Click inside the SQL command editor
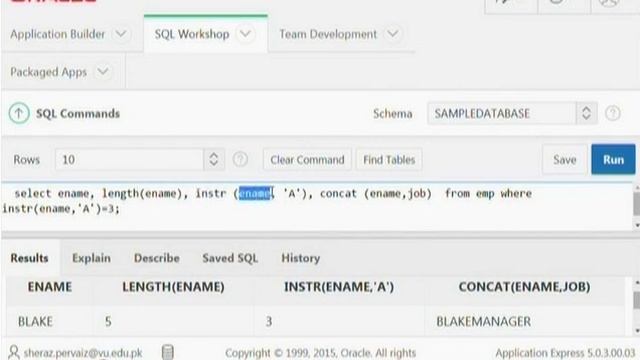Image resolution: width=640 pixels, height=360 pixels. [316, 207]
